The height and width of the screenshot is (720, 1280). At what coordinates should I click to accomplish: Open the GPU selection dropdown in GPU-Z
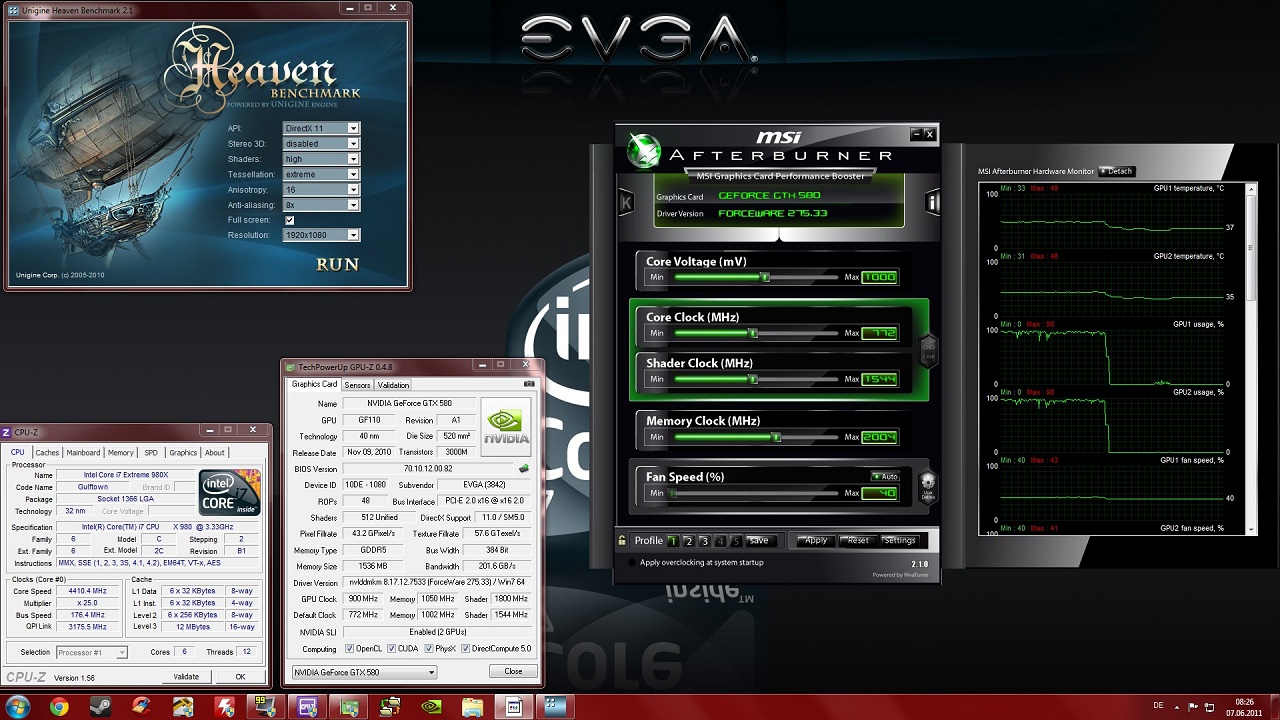tap(364, 672)
